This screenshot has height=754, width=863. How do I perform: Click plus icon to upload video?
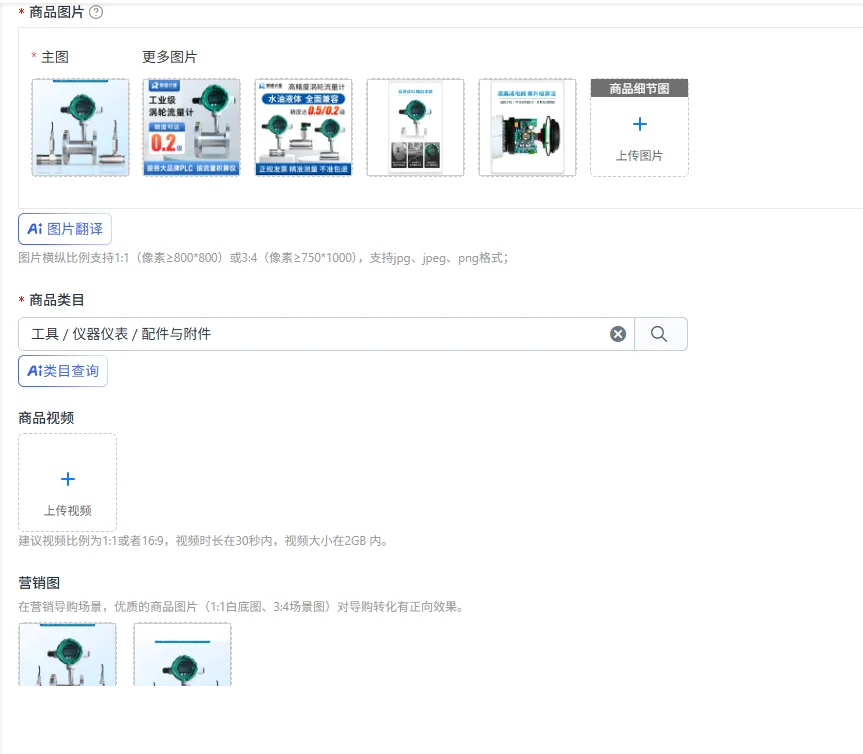pos(68,479)
